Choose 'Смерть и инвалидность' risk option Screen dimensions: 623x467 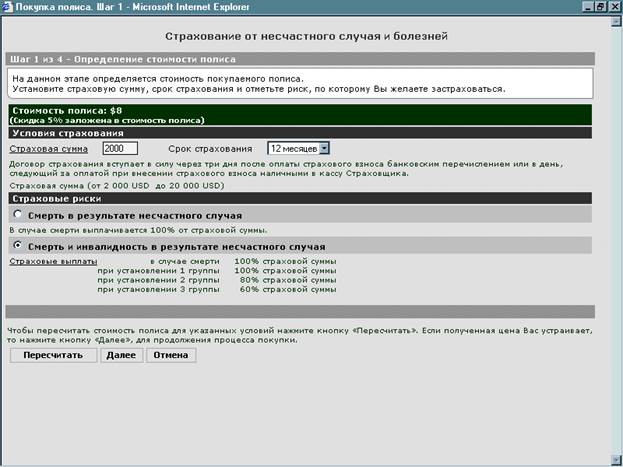coord(18,246)
